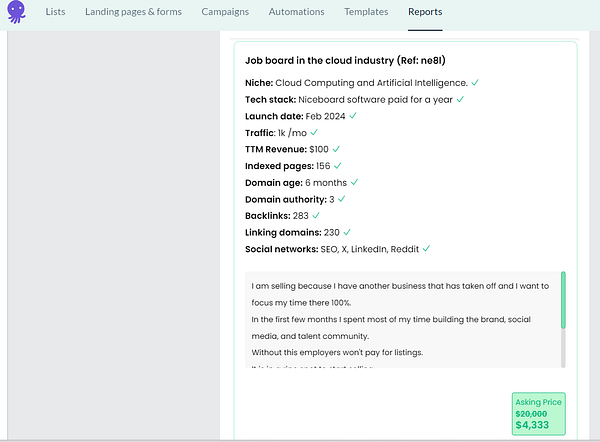
Task: Click the checkmark next to Niche
Action: point(475,83)
